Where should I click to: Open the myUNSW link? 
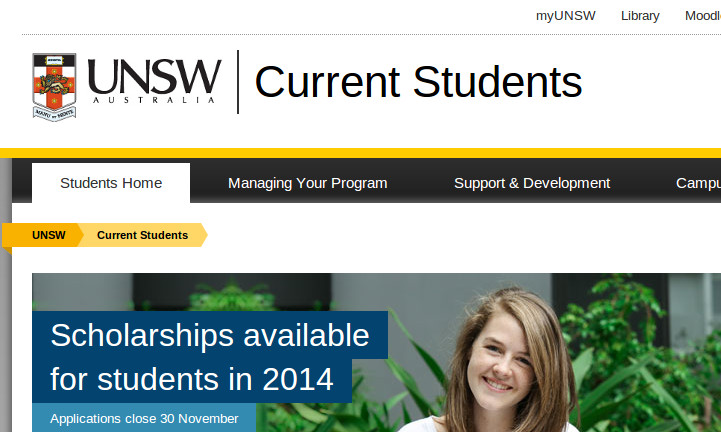[566, 16]
